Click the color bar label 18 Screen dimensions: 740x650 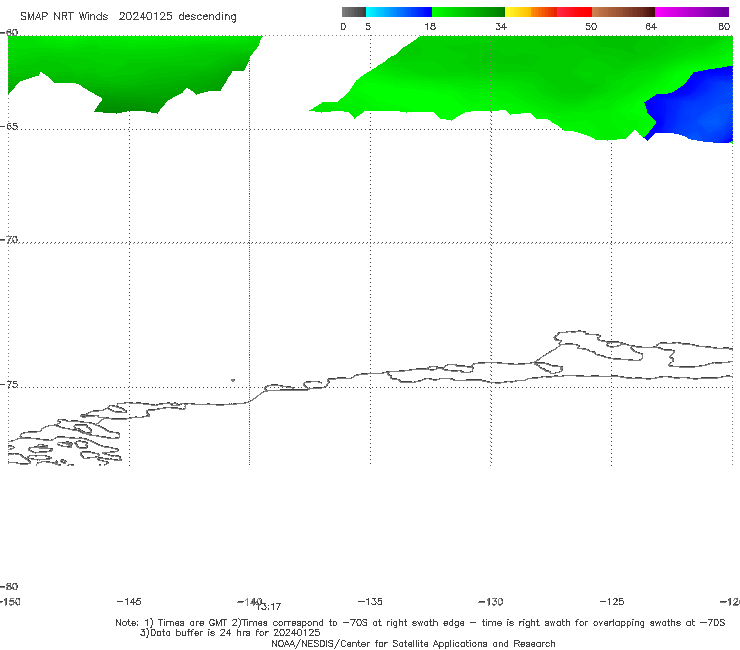[430, 27]
